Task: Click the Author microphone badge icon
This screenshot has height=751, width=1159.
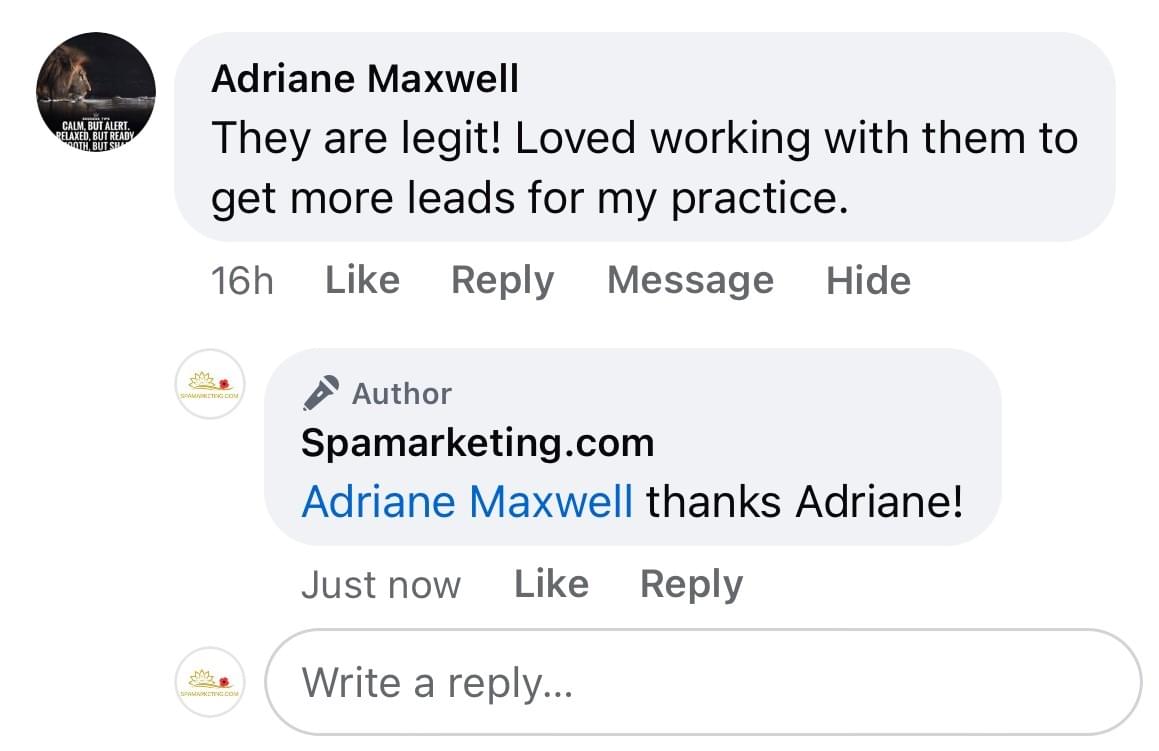Action: (320, 394)
